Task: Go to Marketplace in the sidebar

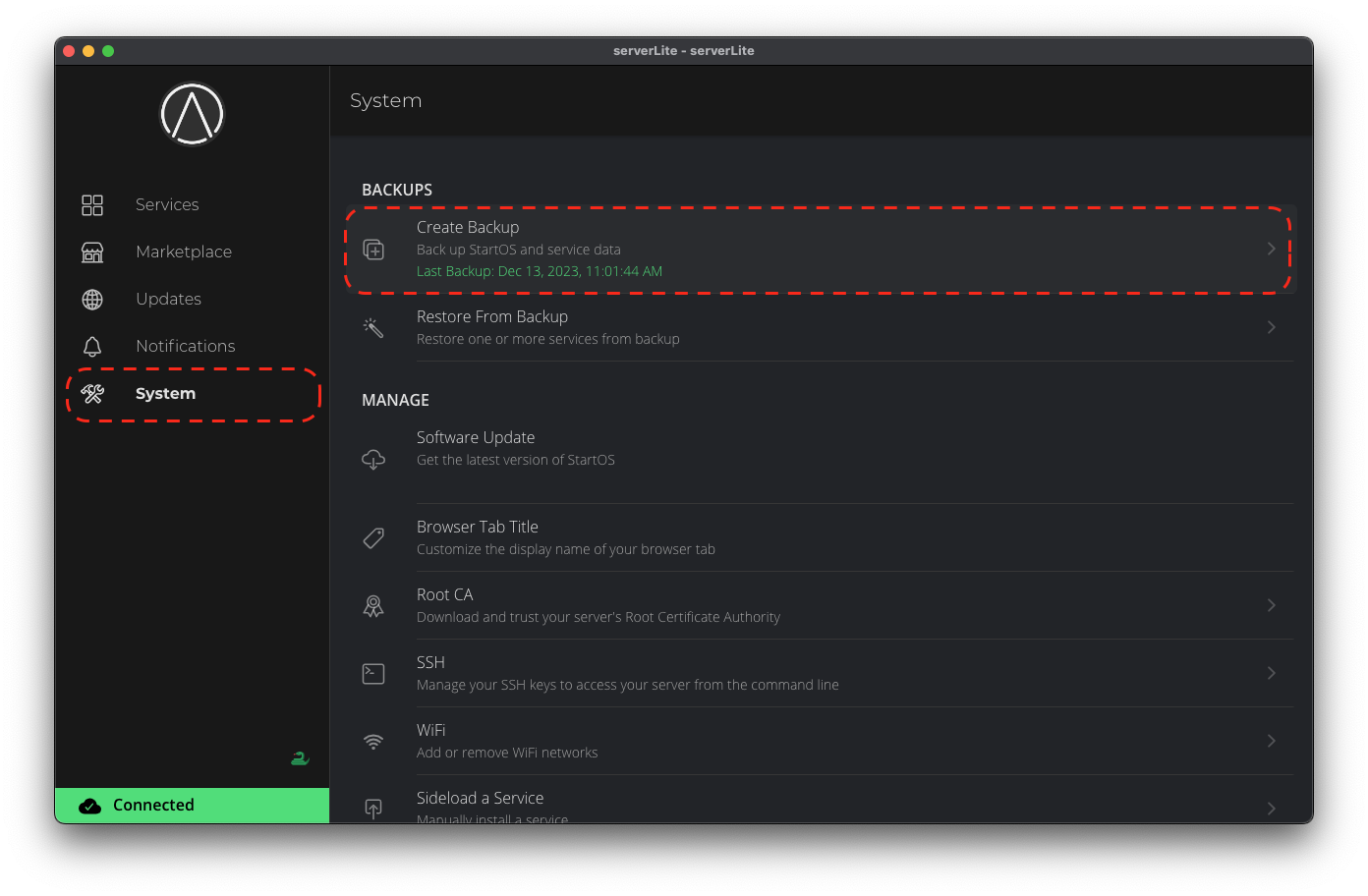Action: [x=184, y=252]
